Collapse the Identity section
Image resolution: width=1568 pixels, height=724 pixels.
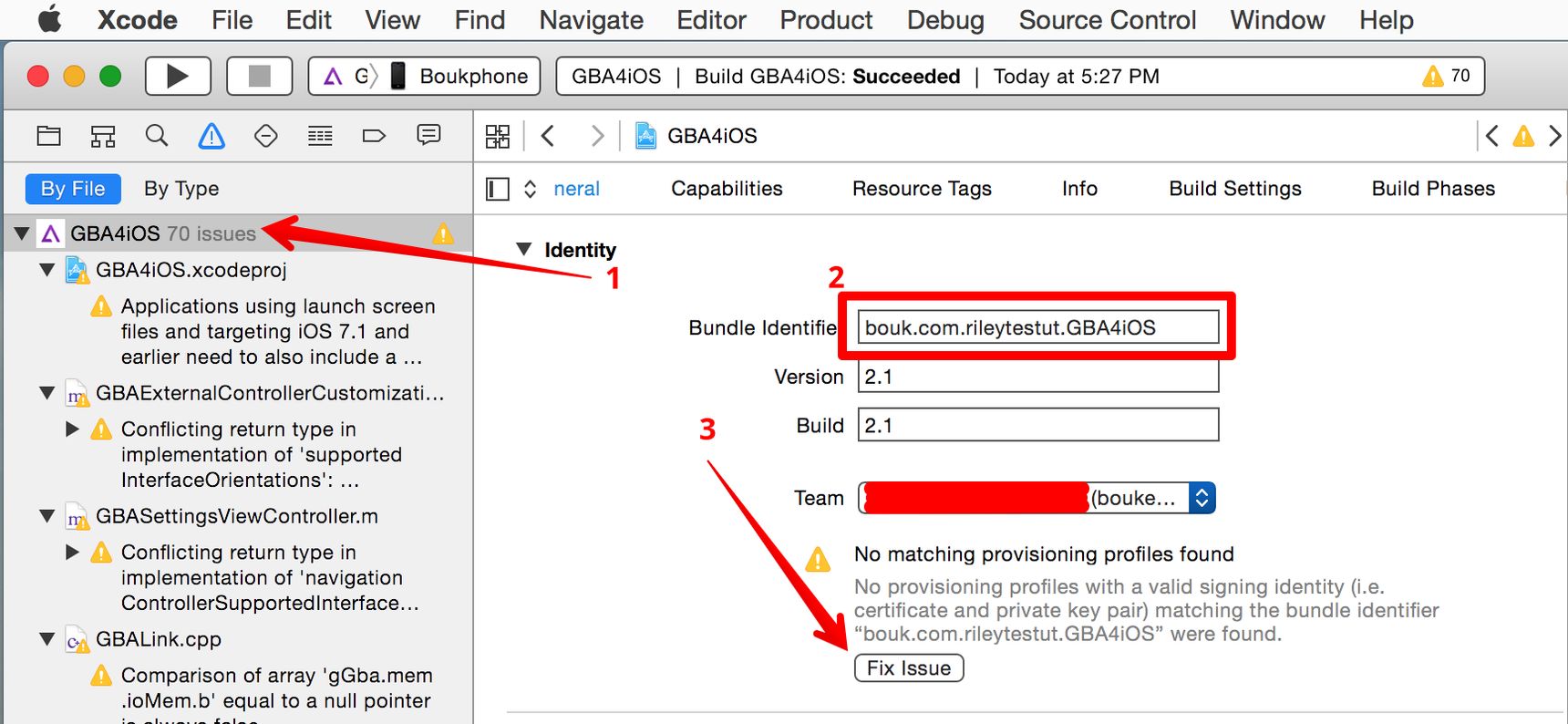click(523, 249)
